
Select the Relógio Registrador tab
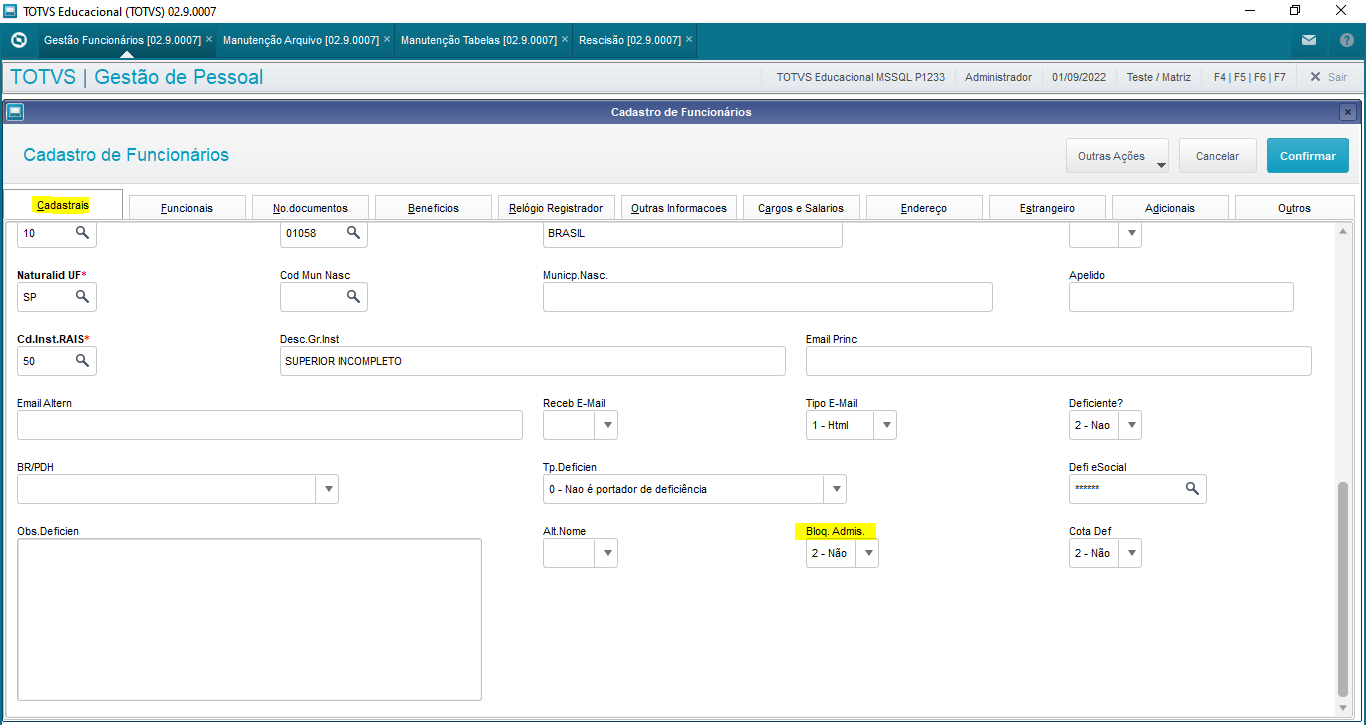click(x=556, y=208)
